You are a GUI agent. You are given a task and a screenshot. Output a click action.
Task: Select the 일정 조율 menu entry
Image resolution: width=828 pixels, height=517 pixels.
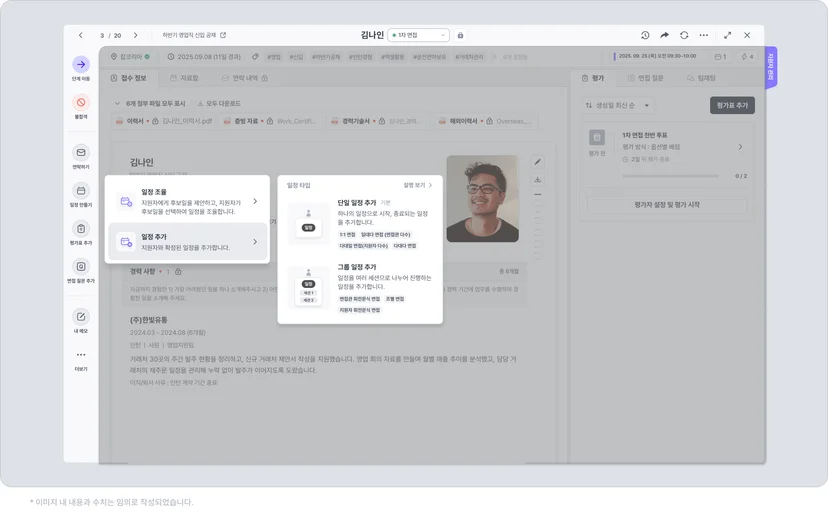(187, 201)
